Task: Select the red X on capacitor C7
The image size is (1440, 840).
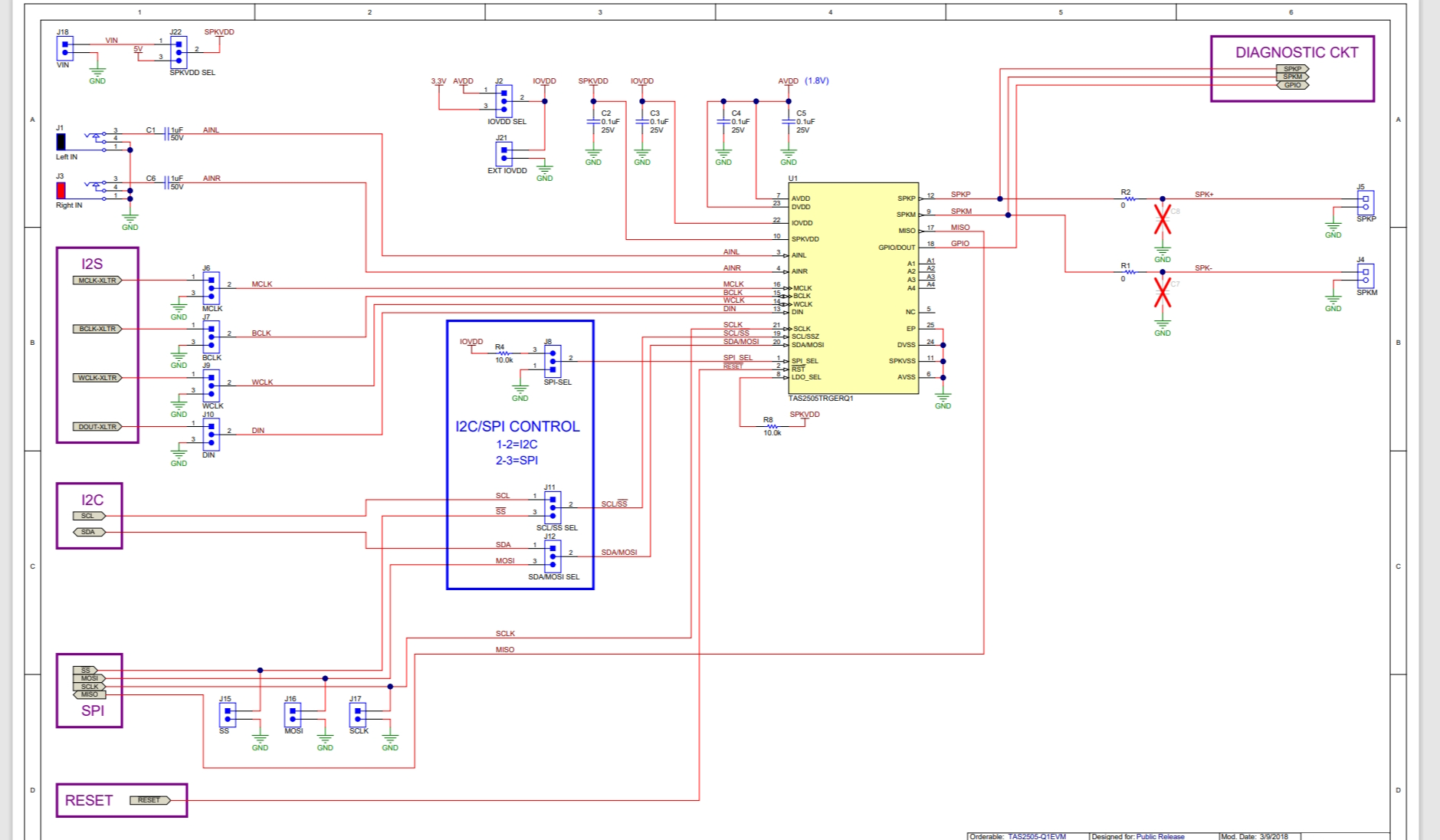Action: pos(1163,293)
